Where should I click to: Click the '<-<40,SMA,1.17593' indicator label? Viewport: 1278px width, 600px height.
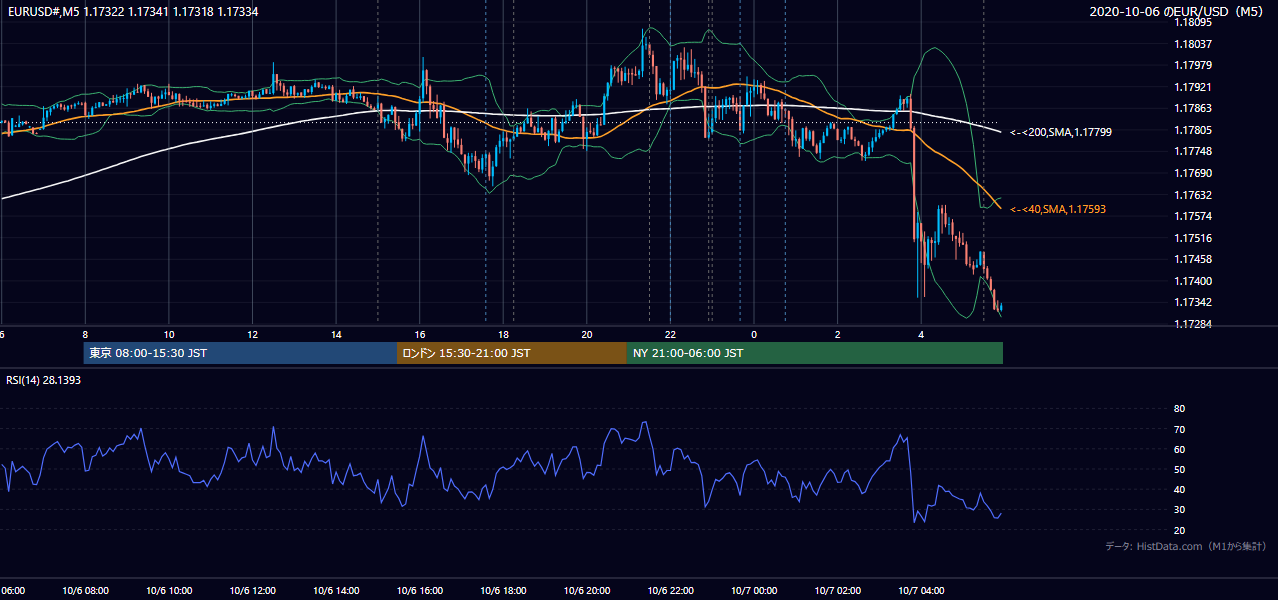point(1058,209)
